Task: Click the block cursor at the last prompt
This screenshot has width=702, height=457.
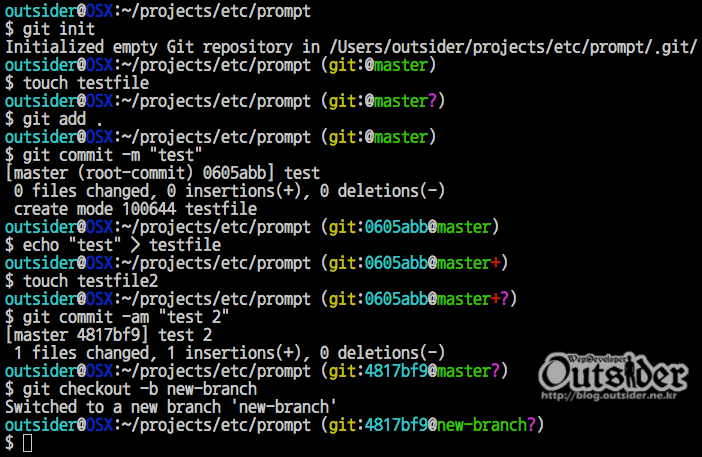Action: click(27, 443)
